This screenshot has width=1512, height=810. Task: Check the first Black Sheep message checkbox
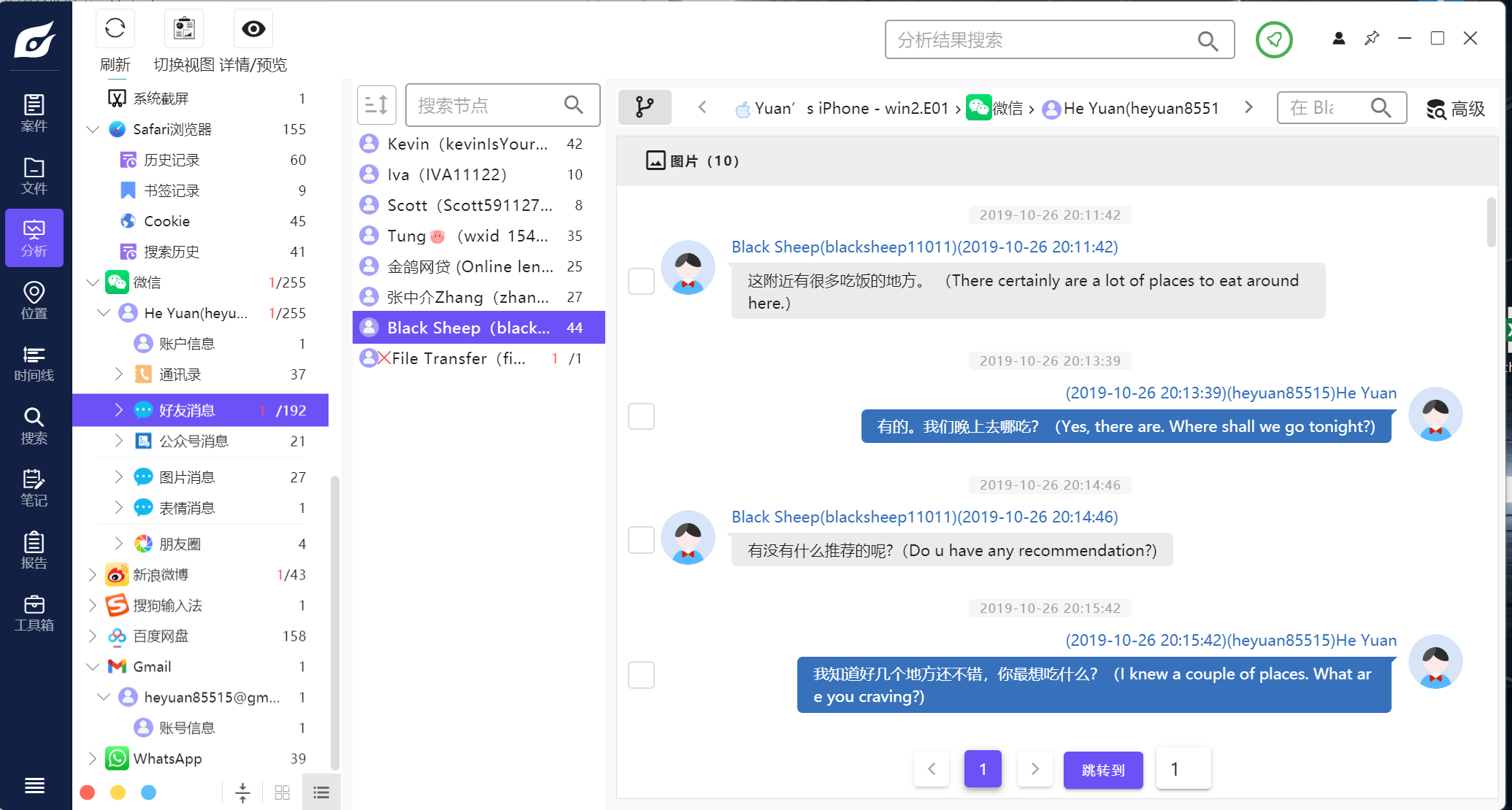641,281
